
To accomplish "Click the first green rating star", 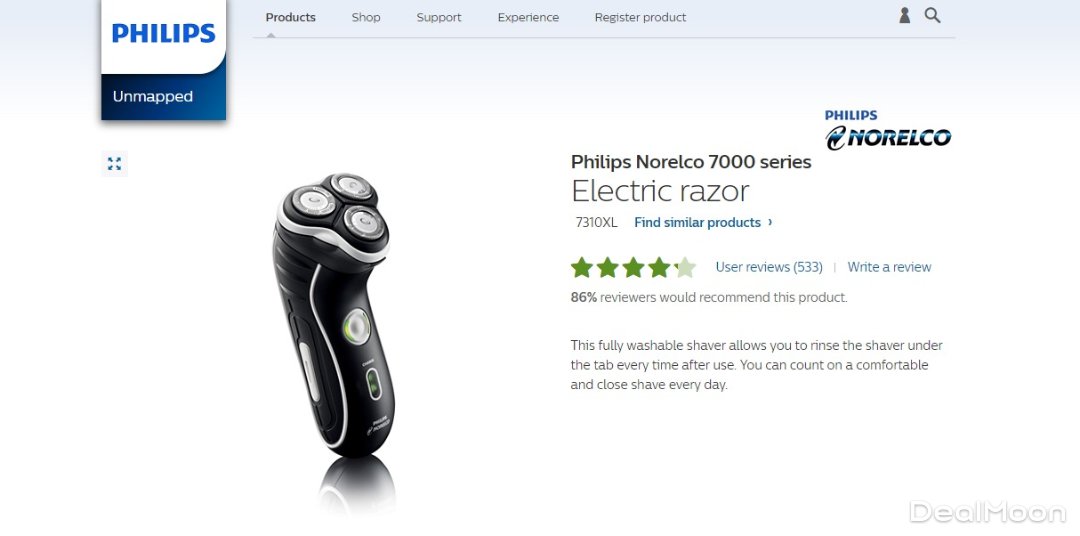I will tap(582, 267).
